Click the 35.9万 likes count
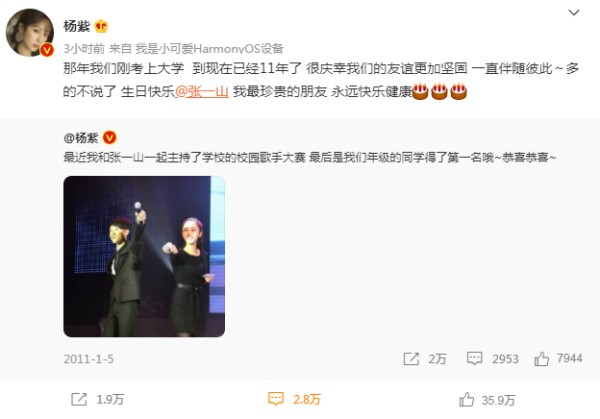Viewport: 600px width, 419px height. click(499, 400)
